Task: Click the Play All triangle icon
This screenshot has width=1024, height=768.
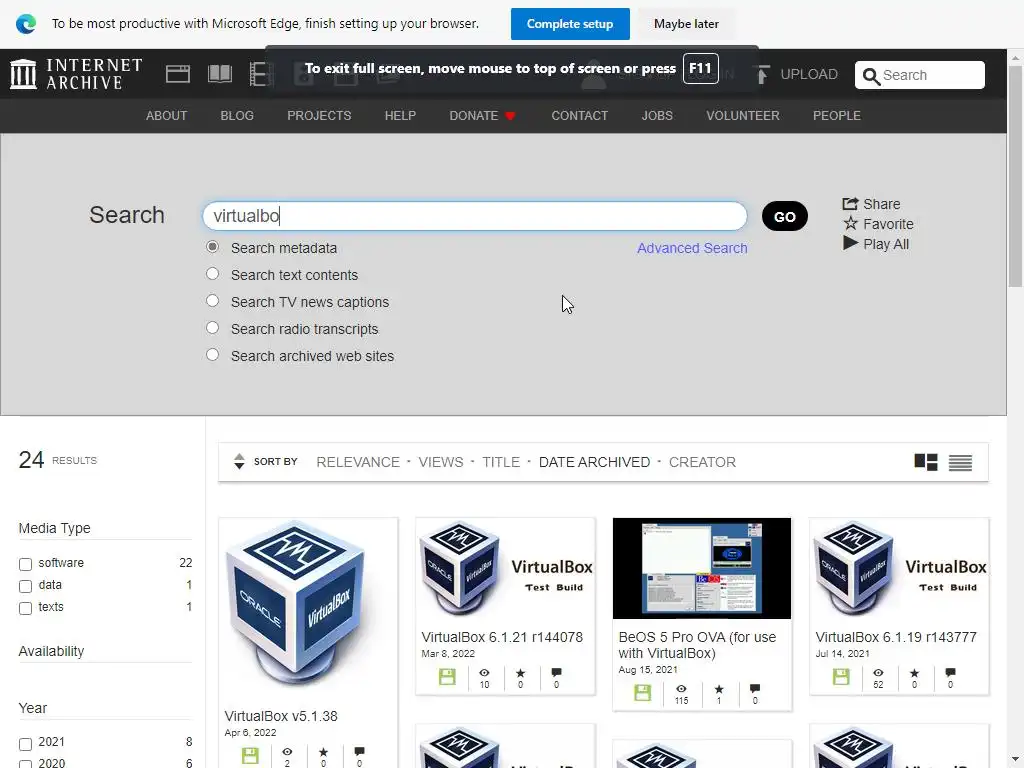Action: coord(850,244)
